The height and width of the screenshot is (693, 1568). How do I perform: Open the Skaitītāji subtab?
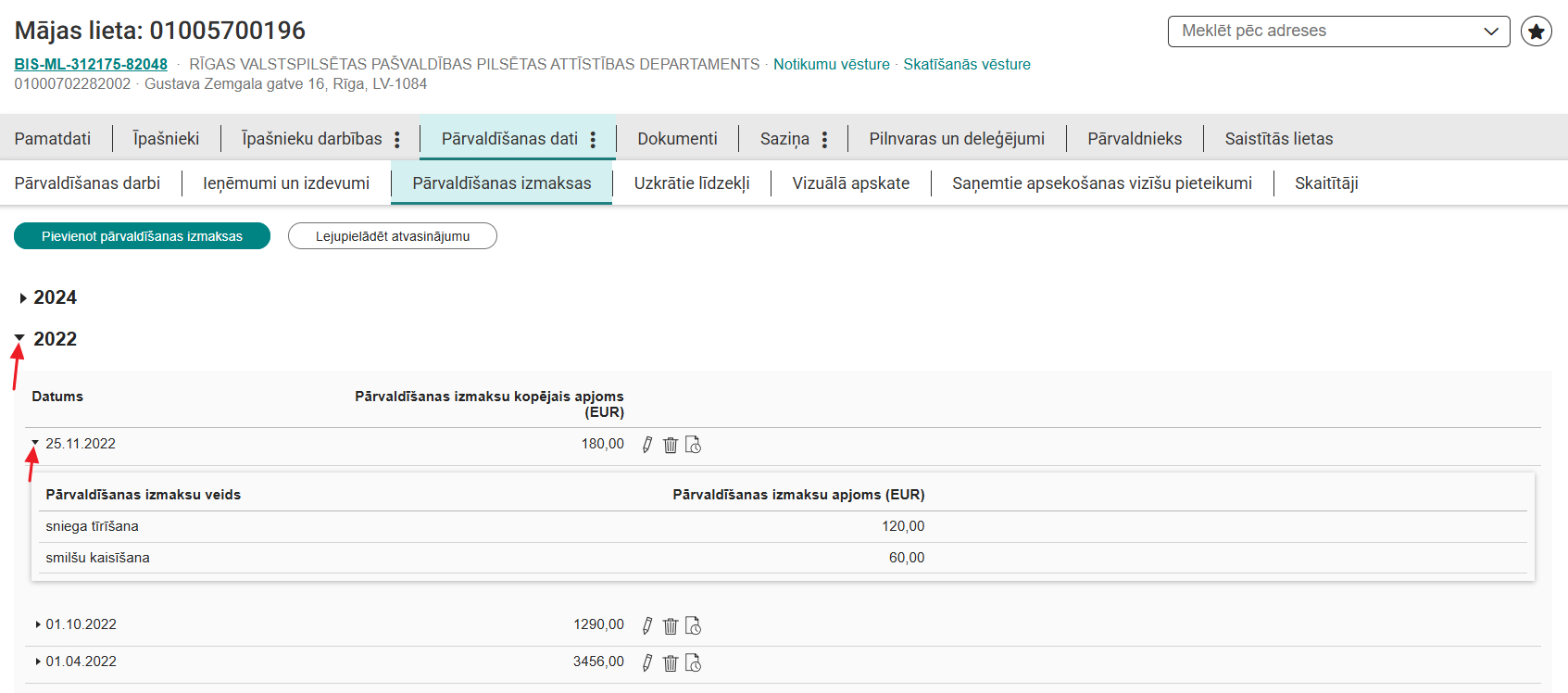[1326, 183]
